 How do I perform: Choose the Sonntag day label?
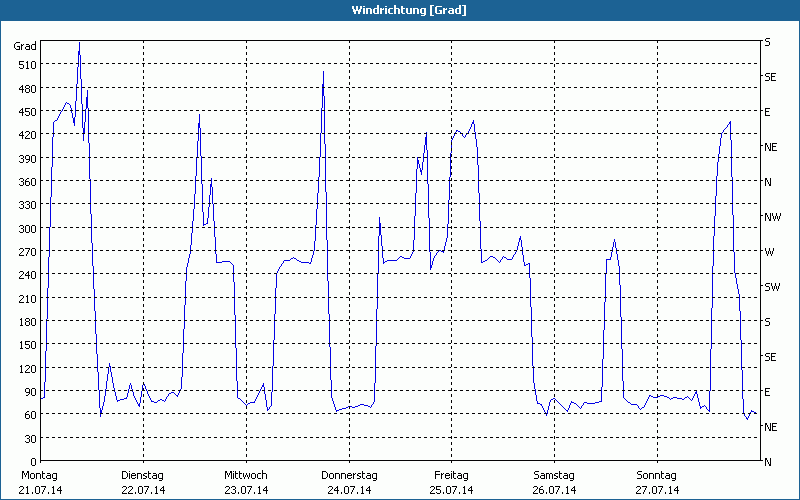pos(657,475)
